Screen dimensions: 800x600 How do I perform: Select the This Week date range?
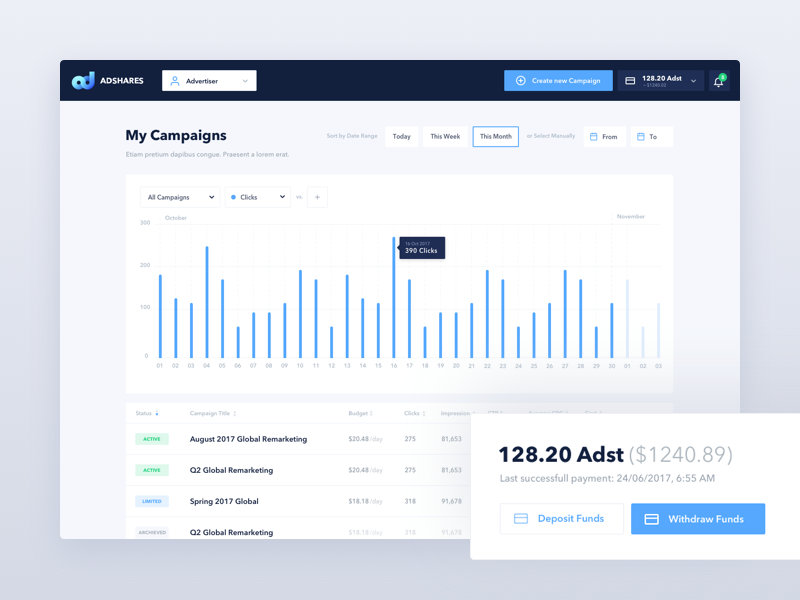[x=445, y=137]
